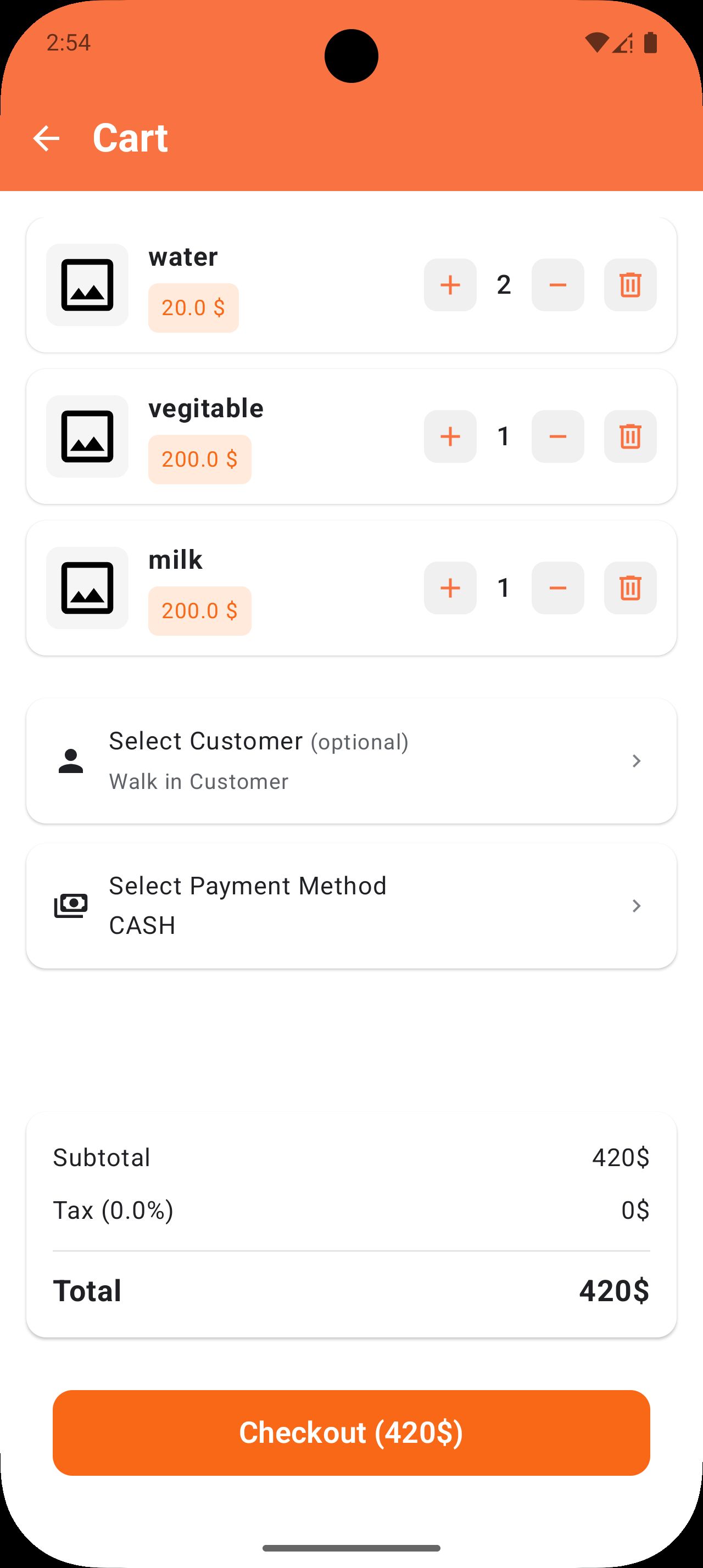Tap the vegitable image placeholder
This screenshot has height=1568, width=703.
[x=87, y=436]
